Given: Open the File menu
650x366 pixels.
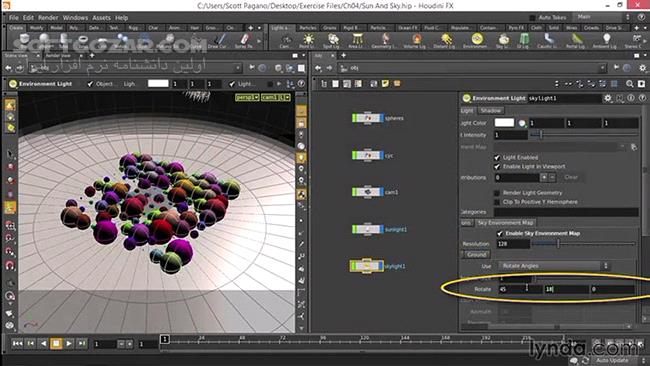Looking at the screenshot, I should [x=14, y=18].
